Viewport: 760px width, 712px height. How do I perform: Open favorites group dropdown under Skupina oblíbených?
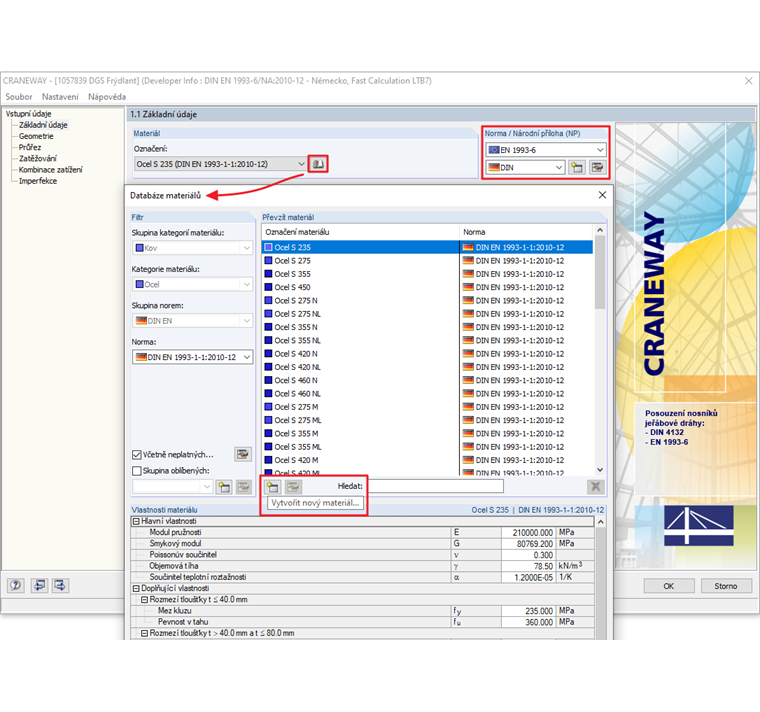207,487
